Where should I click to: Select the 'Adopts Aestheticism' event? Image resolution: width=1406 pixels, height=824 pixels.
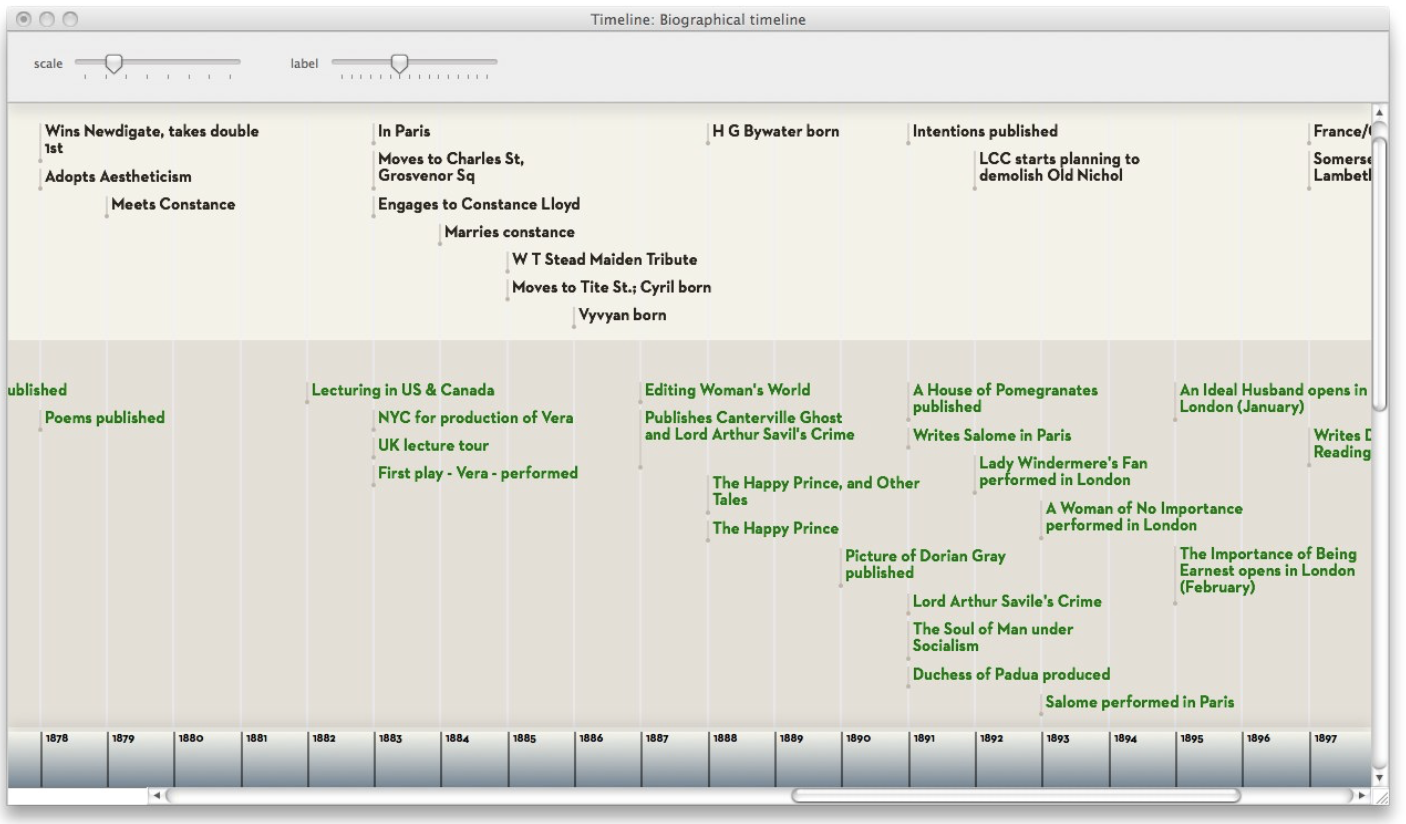[118, 177]
